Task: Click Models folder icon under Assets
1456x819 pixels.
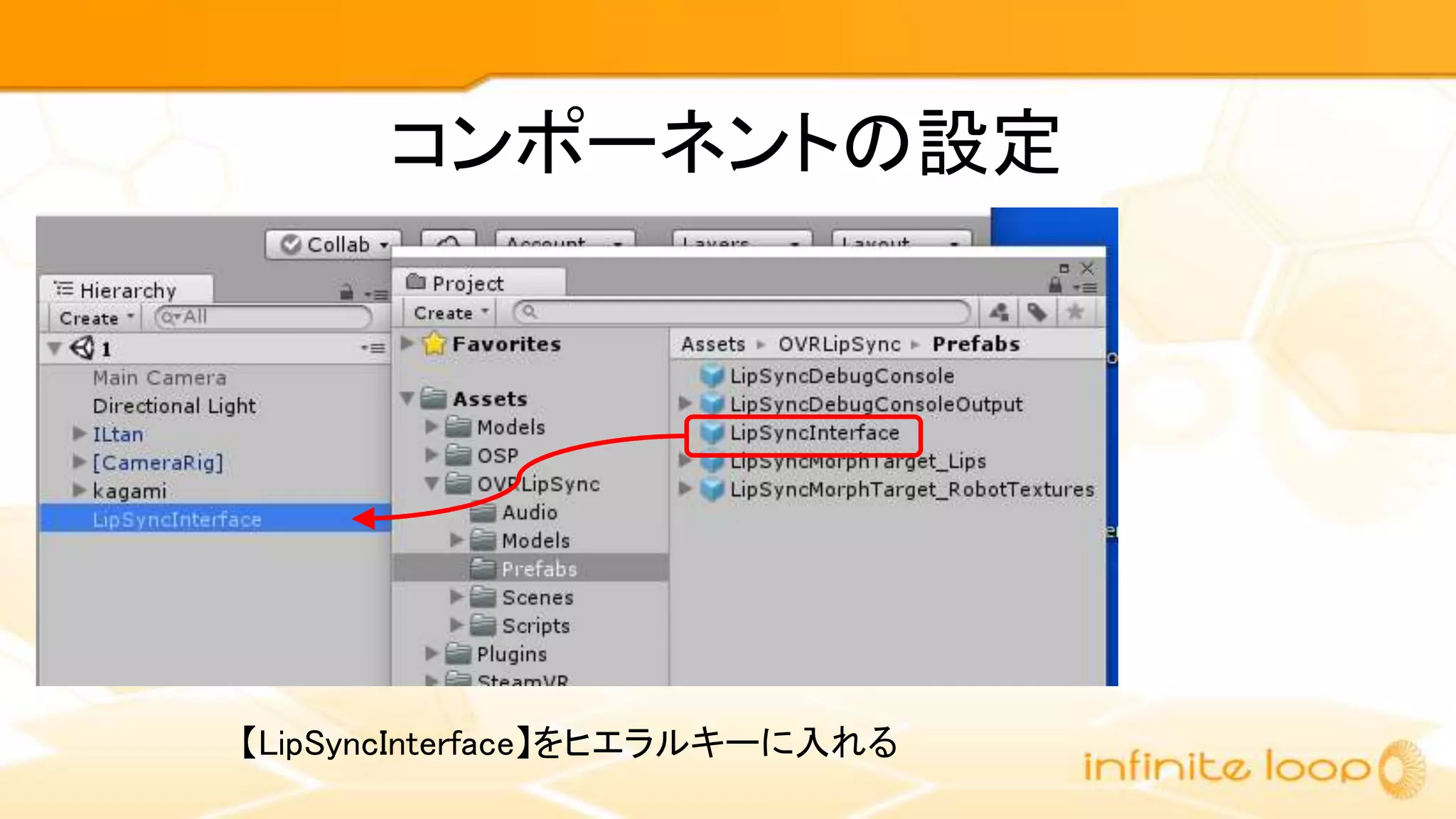Action: (458, 427)
